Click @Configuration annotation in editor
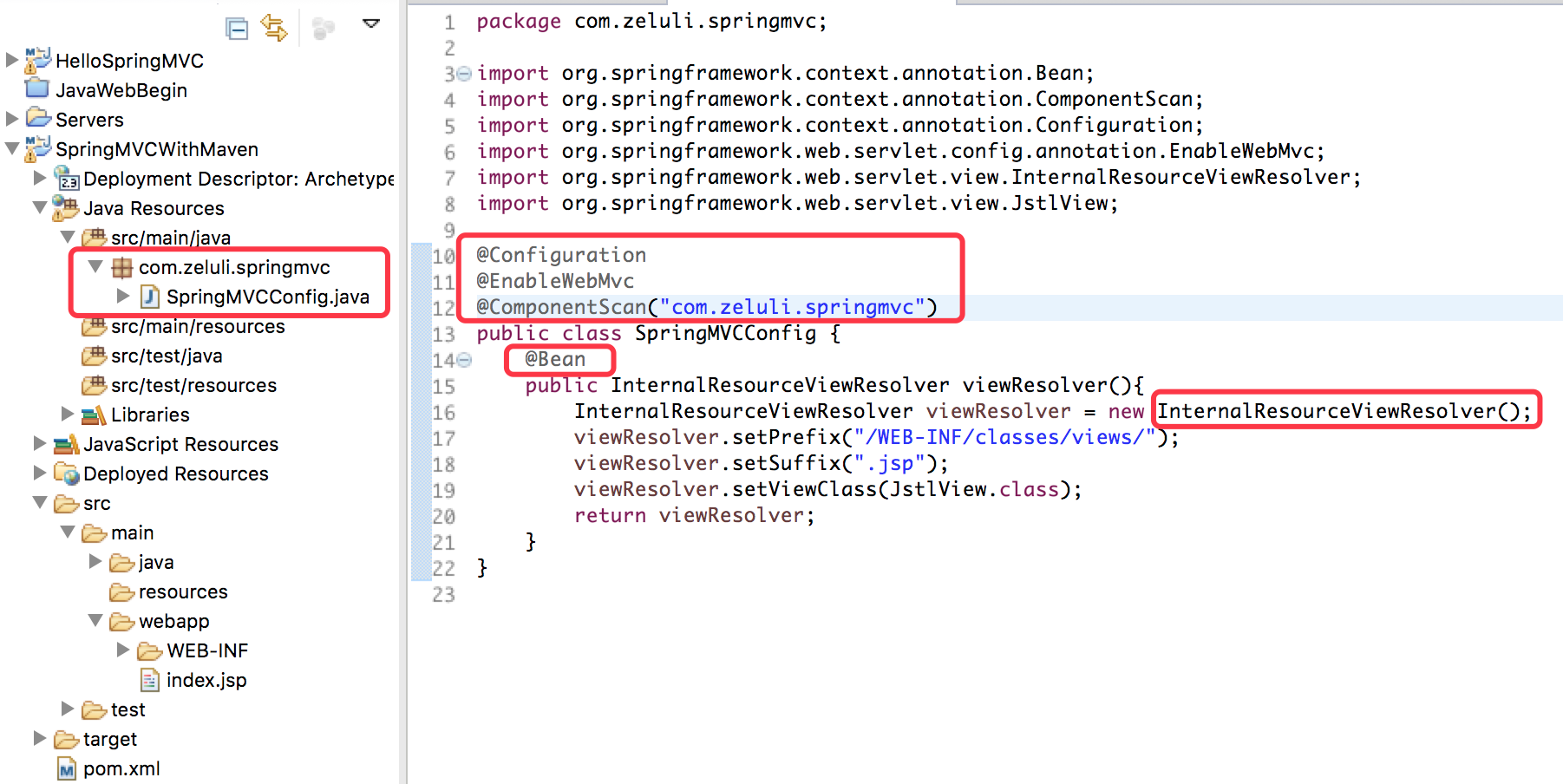 561,255
